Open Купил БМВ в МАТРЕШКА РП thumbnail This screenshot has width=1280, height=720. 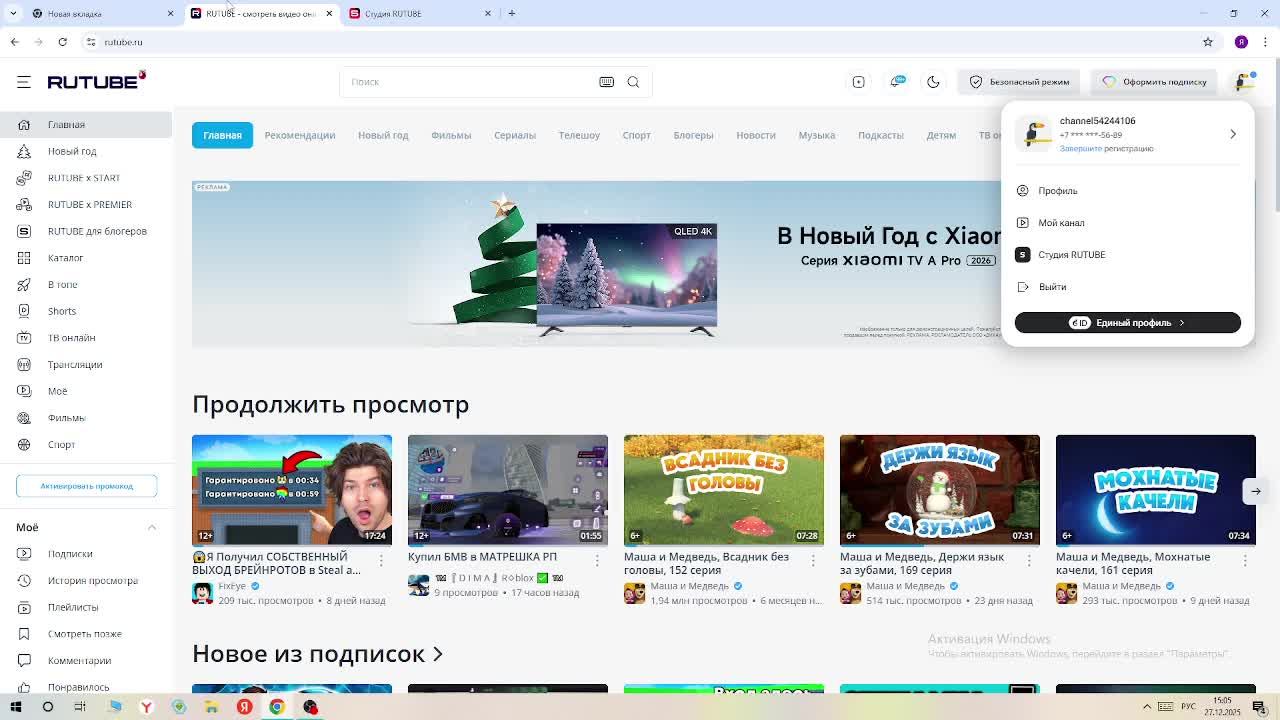tap(508, 490)
